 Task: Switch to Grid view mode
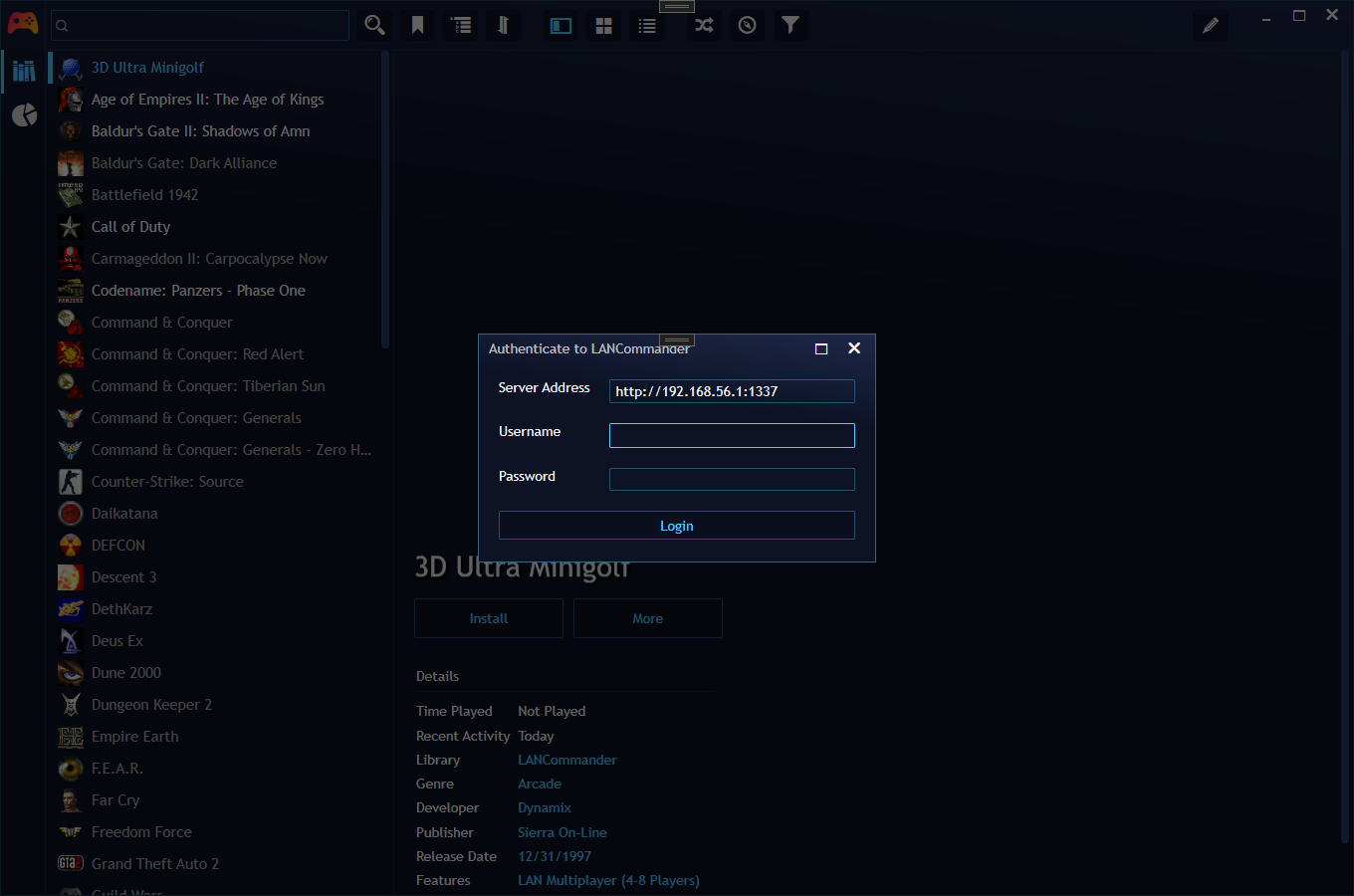coord(604,26)
